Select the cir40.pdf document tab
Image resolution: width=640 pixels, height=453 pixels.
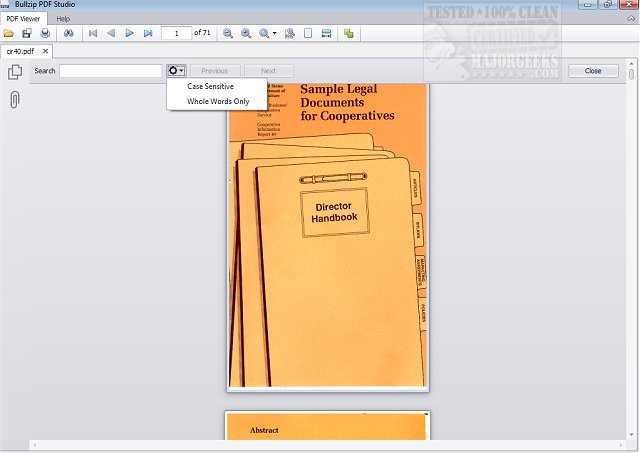pos(20,51)
